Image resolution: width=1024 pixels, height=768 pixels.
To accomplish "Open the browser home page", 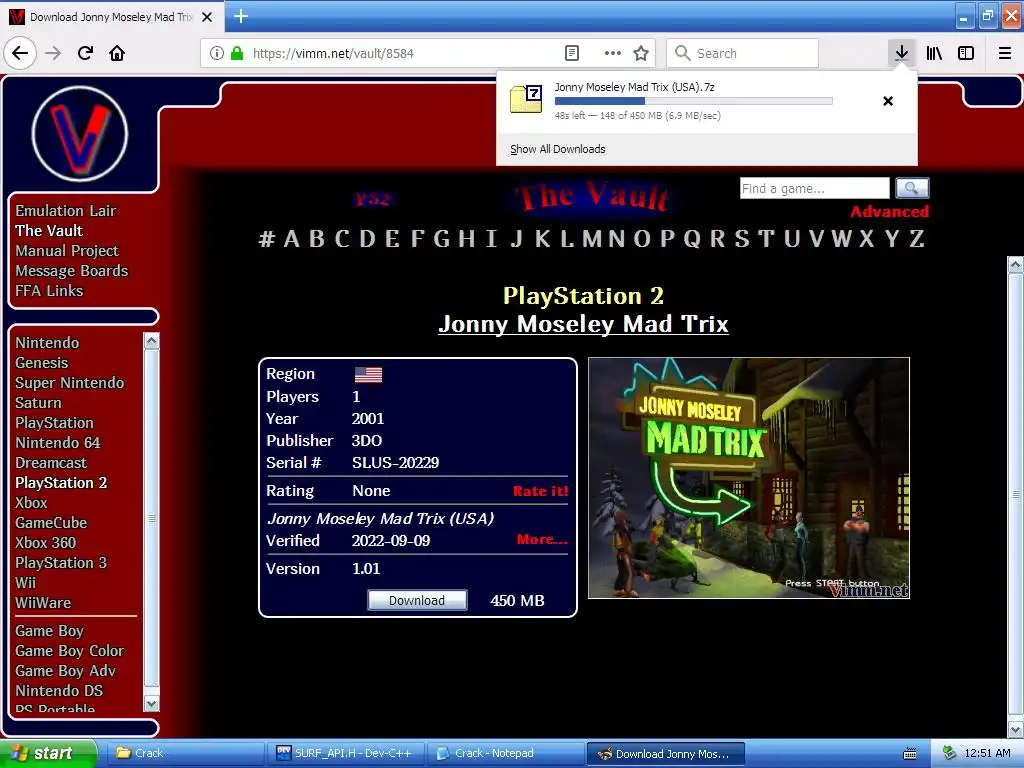I will click(117, 54).
